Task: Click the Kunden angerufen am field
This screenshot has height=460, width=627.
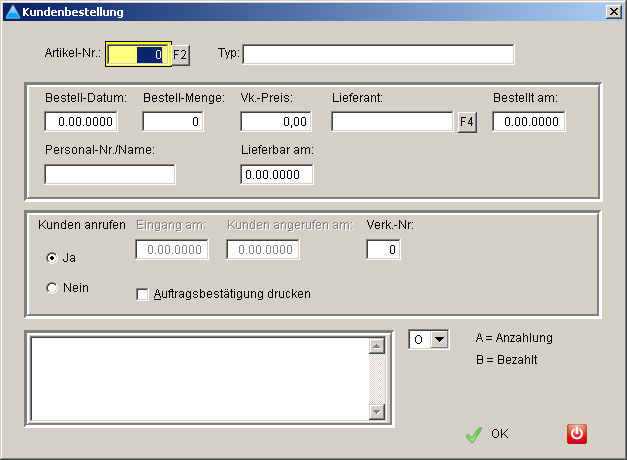Action: (x=263, y=250)
